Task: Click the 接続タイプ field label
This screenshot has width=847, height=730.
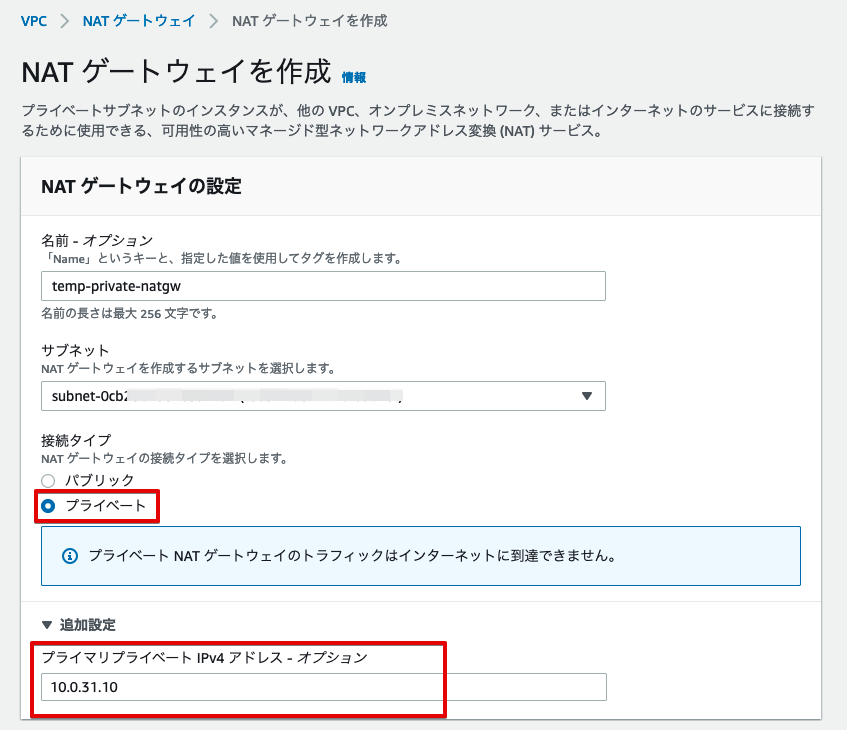Action: 76,440
